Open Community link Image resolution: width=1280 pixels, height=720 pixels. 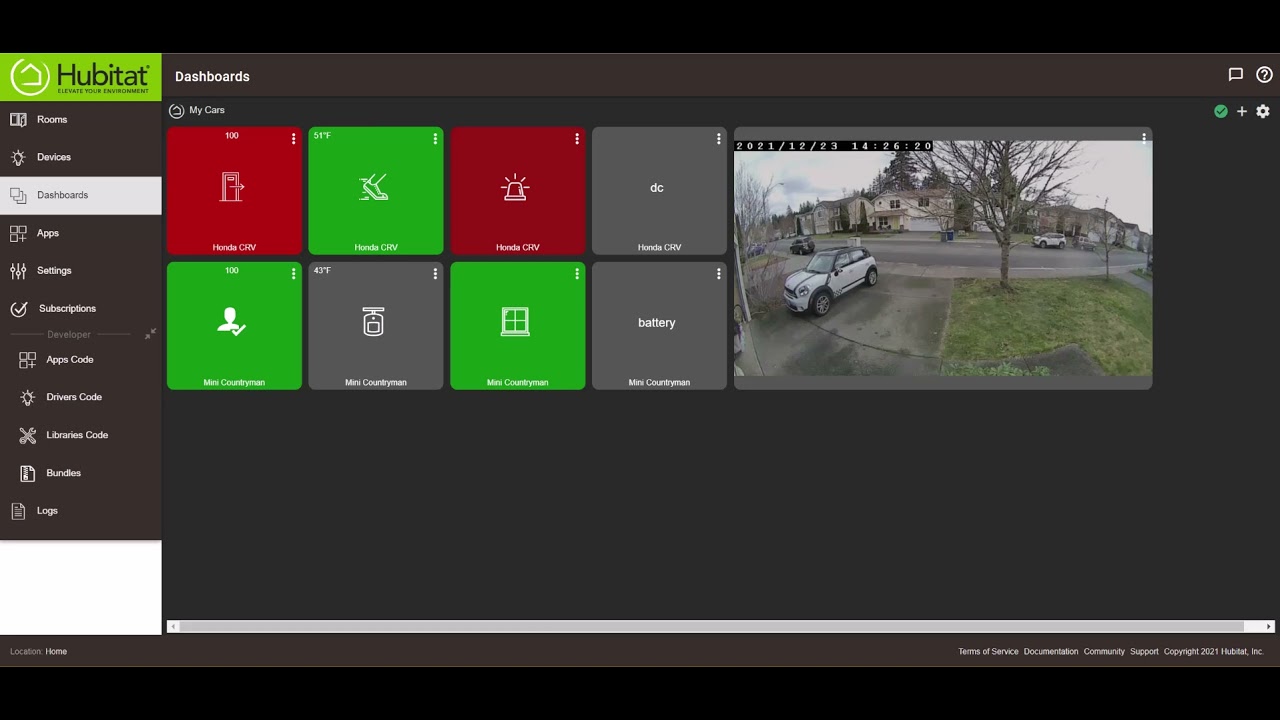pyautogui.click(x=1104, y=652)
